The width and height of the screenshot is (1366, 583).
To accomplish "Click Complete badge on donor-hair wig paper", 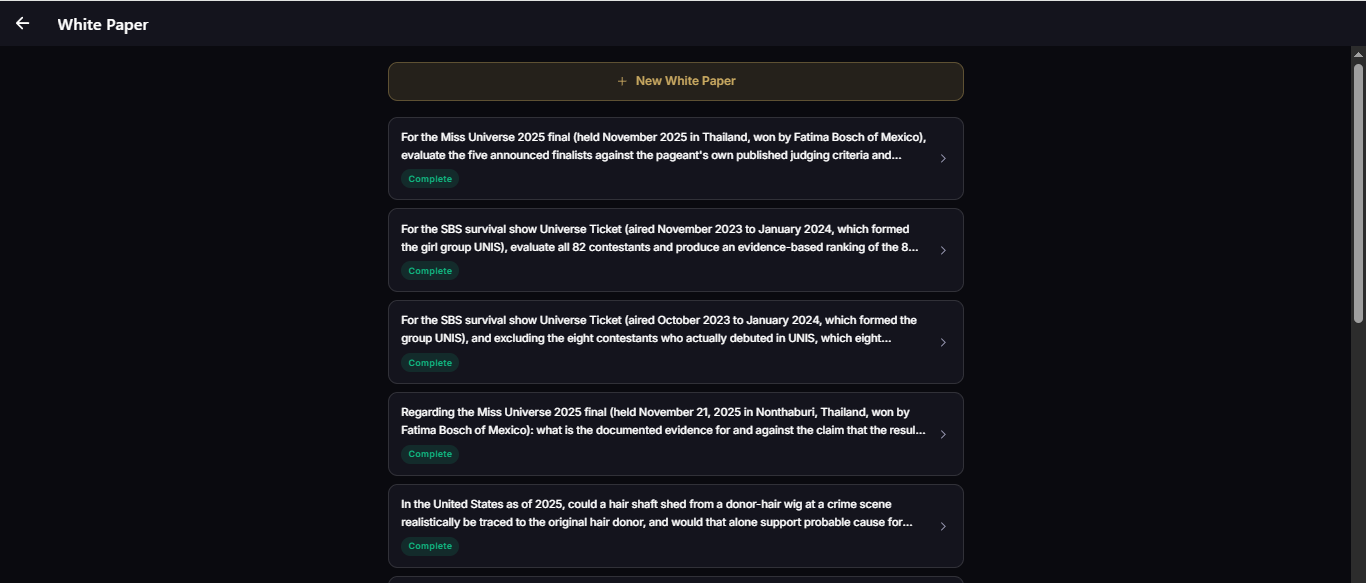I will click(x=430, y=546).
